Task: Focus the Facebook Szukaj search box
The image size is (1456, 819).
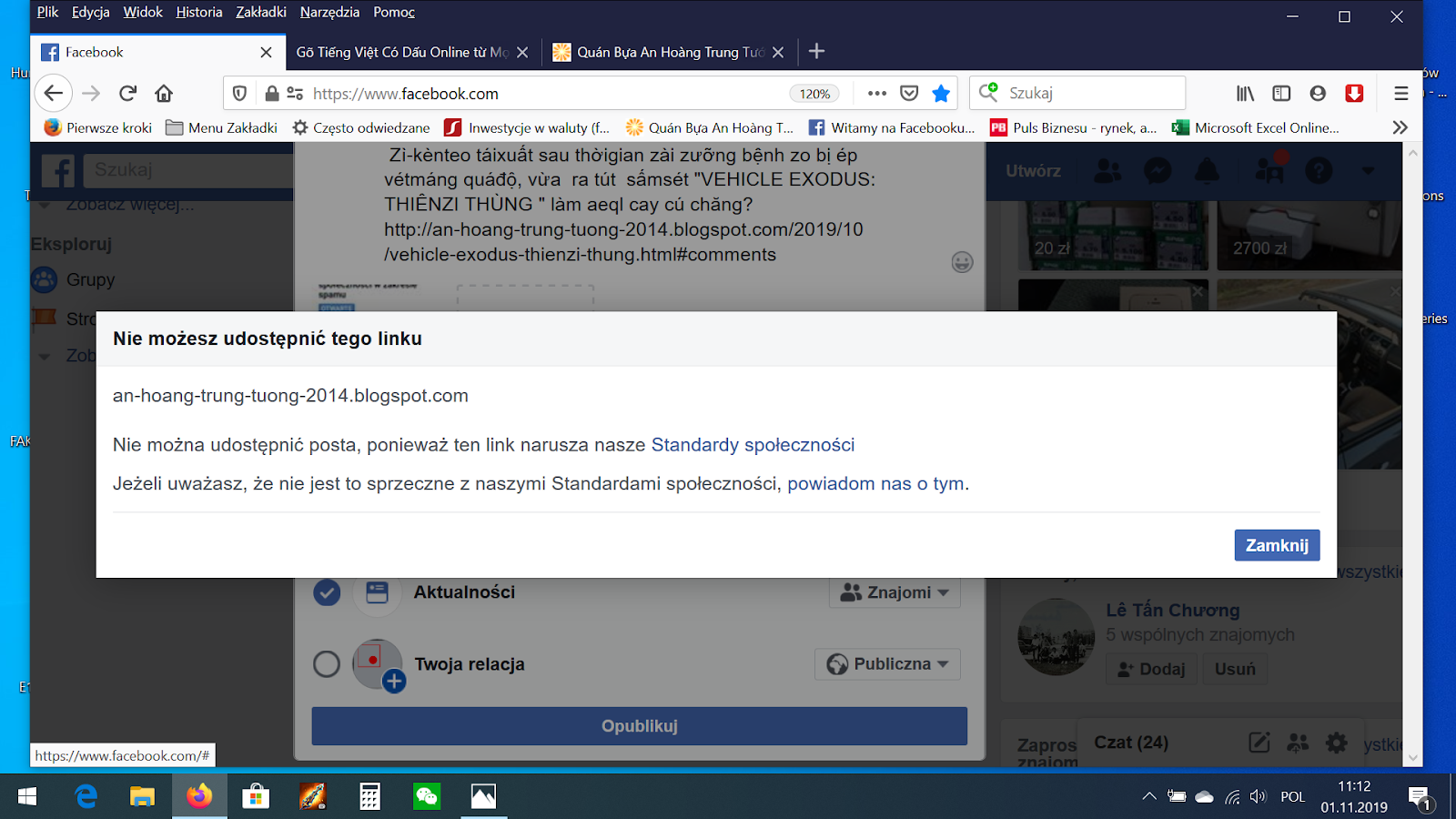Action: coord(188,170)
